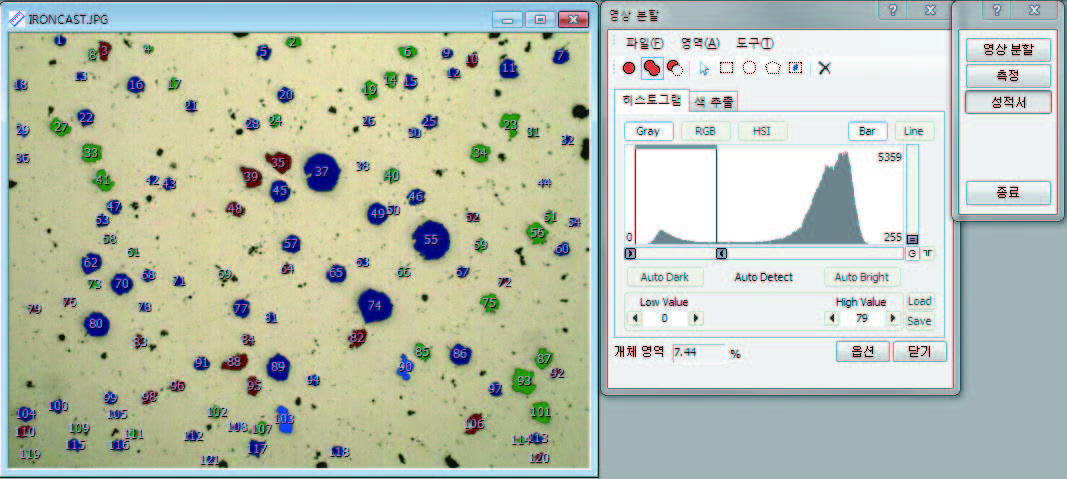Switch histogram mode to Gray
Image resolution: width=1067 pixels, height=479 pixels.
(648, 131)
